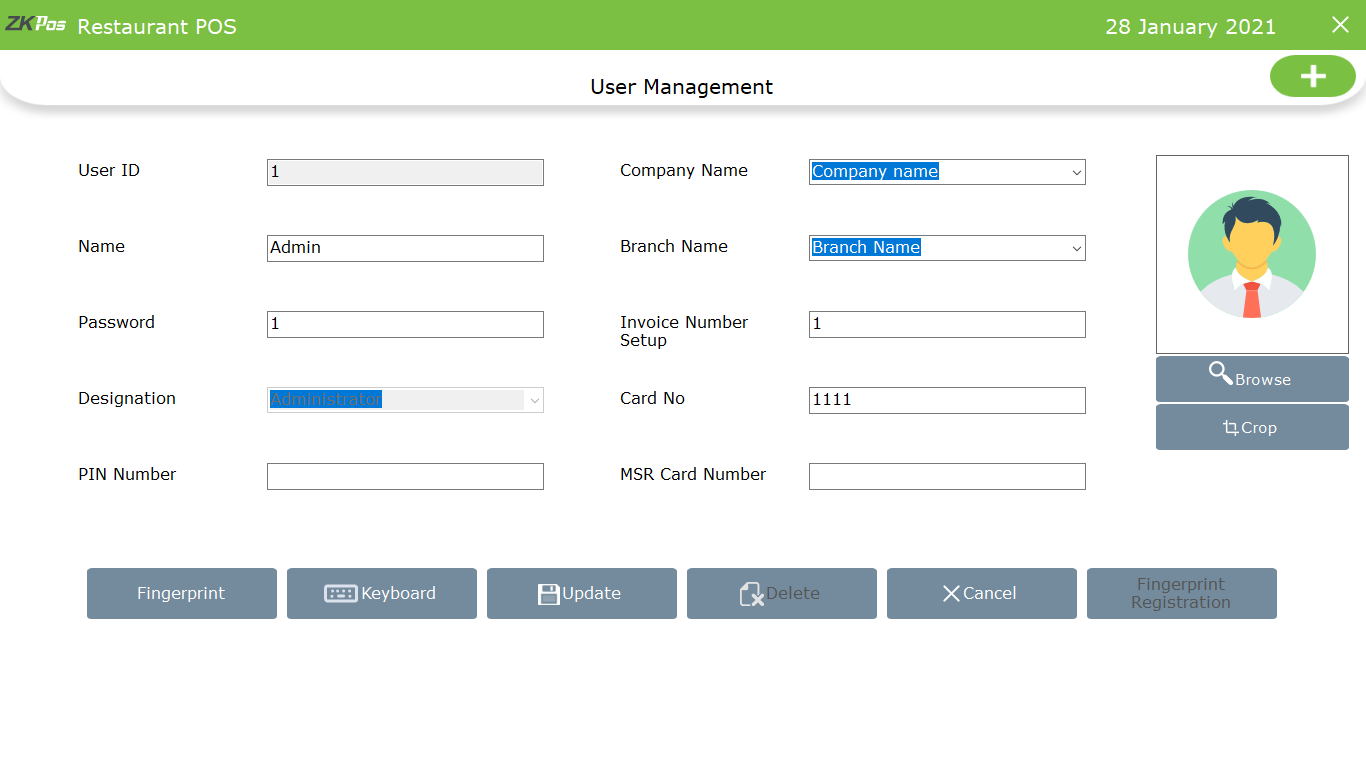Open the Designation dropdown showing Administrator
The image size is (1366, 768).
pyautogui.click(x=405, y=400)
